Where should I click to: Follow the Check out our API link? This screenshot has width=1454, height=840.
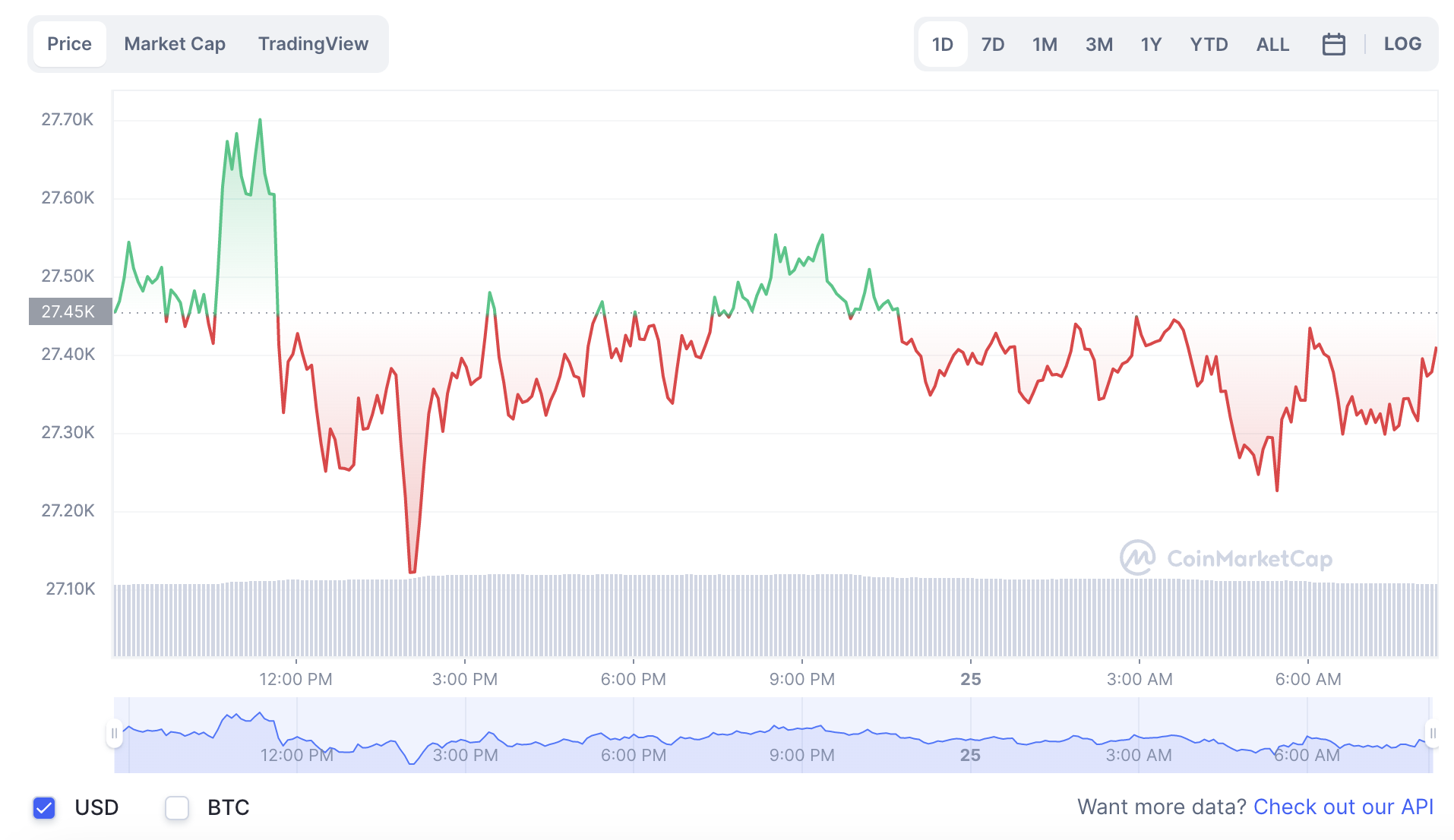[1343, 806]
